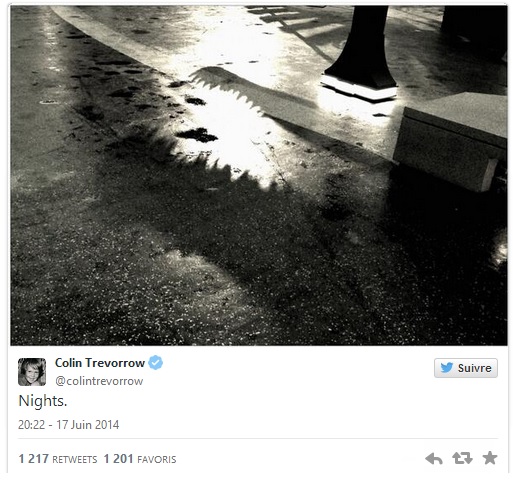The image size is (518, 496).
Task: Click the RETWEETS label
Action: 75,460
